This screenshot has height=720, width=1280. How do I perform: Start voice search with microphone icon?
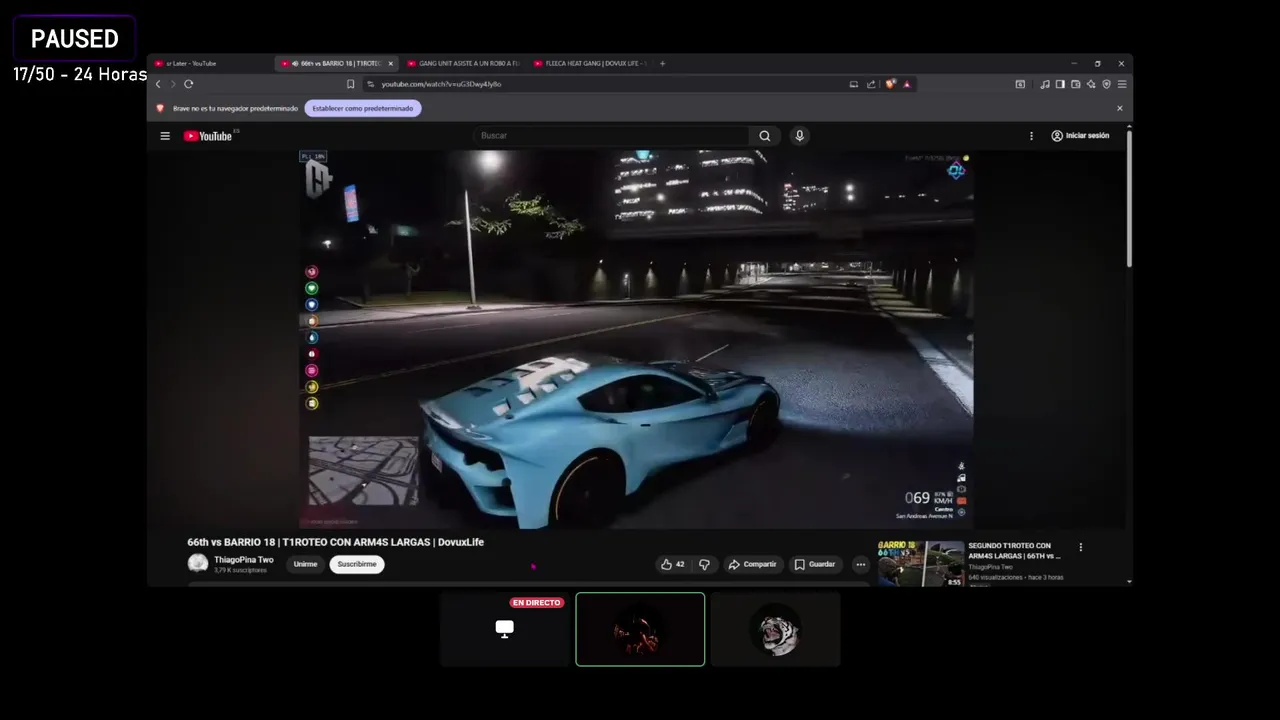point(799,136)
